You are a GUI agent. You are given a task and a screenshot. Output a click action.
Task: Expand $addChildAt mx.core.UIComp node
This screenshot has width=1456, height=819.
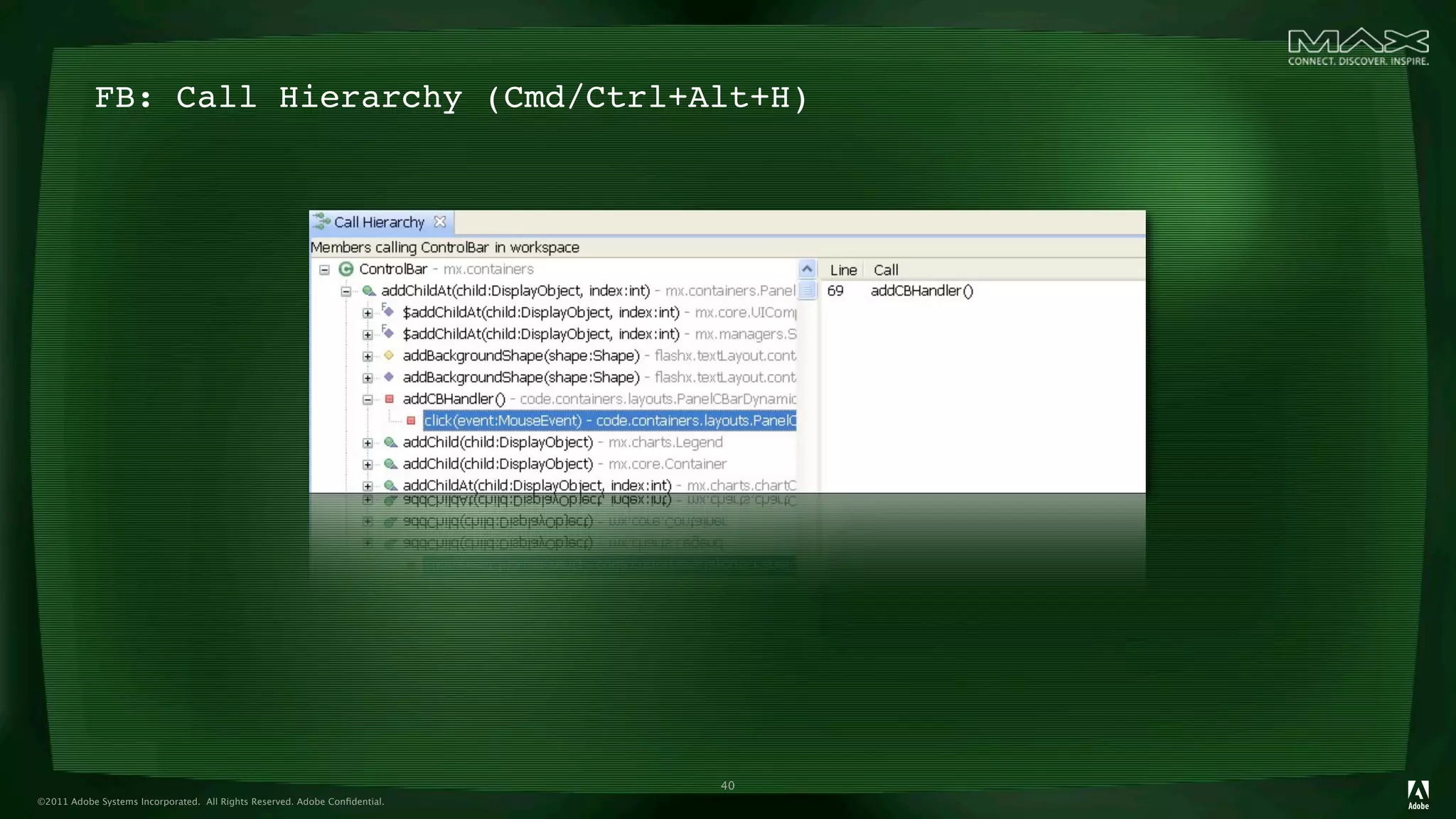pos(368,314)
